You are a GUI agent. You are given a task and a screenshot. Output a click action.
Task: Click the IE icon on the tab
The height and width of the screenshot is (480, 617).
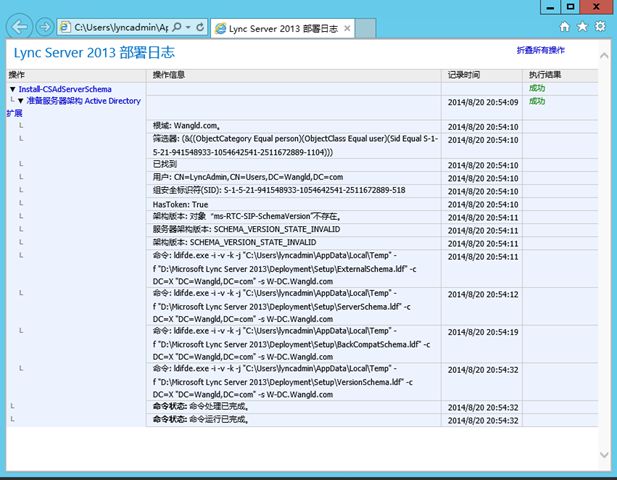click(220, 28)
